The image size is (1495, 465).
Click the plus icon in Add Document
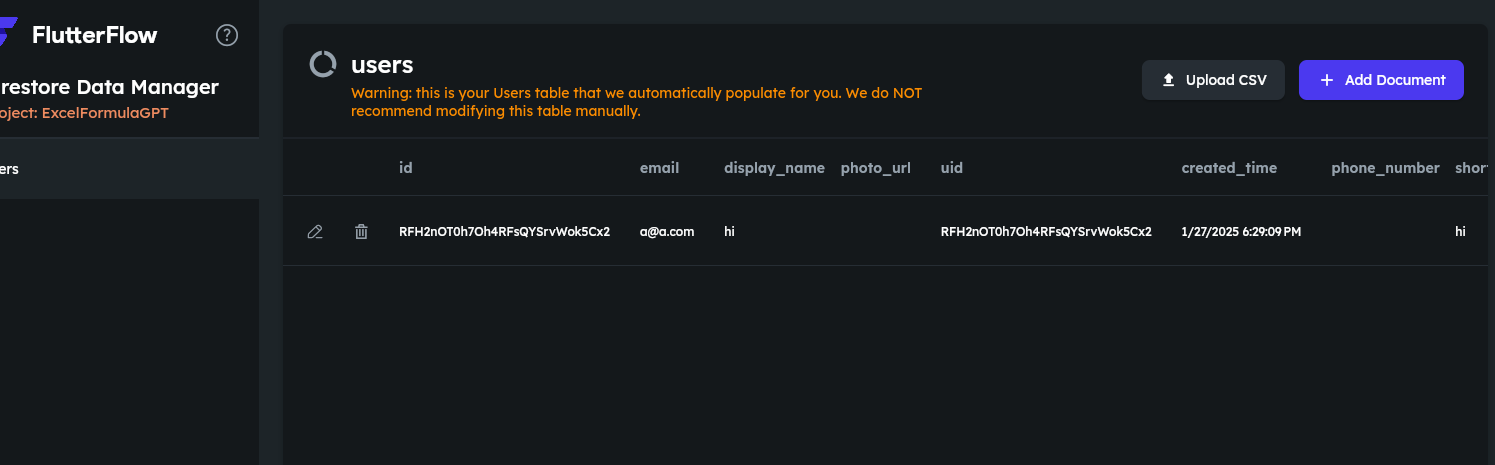[x=1327, y=80]
